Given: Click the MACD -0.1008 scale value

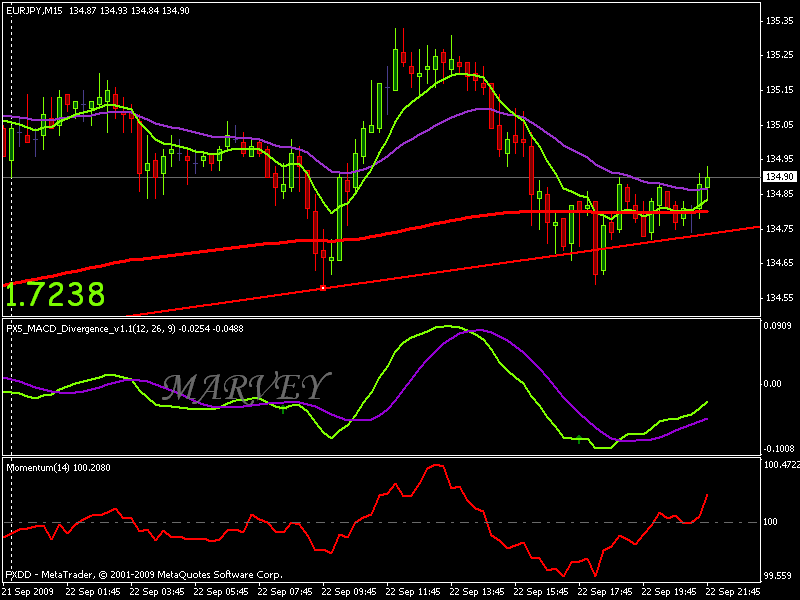Looking at the screenshot, I should click(x=779, y=448).
